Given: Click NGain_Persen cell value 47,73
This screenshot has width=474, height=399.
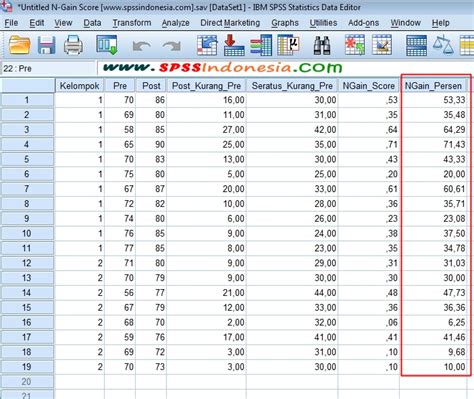Looking at the screenshot, I should [x=434, y=293].
